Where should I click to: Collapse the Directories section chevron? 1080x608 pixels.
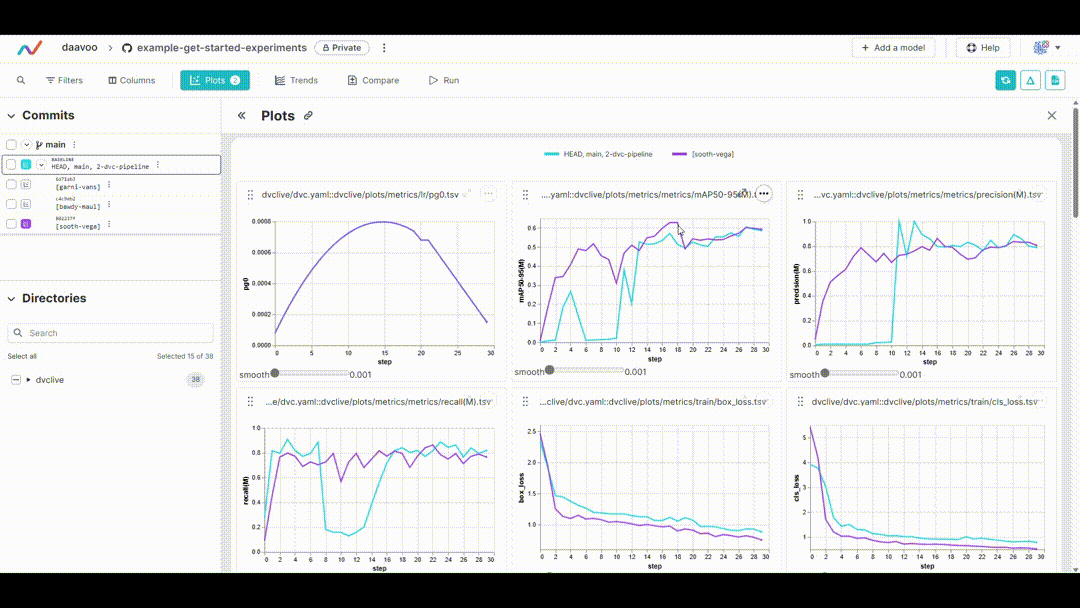(10, 298)
